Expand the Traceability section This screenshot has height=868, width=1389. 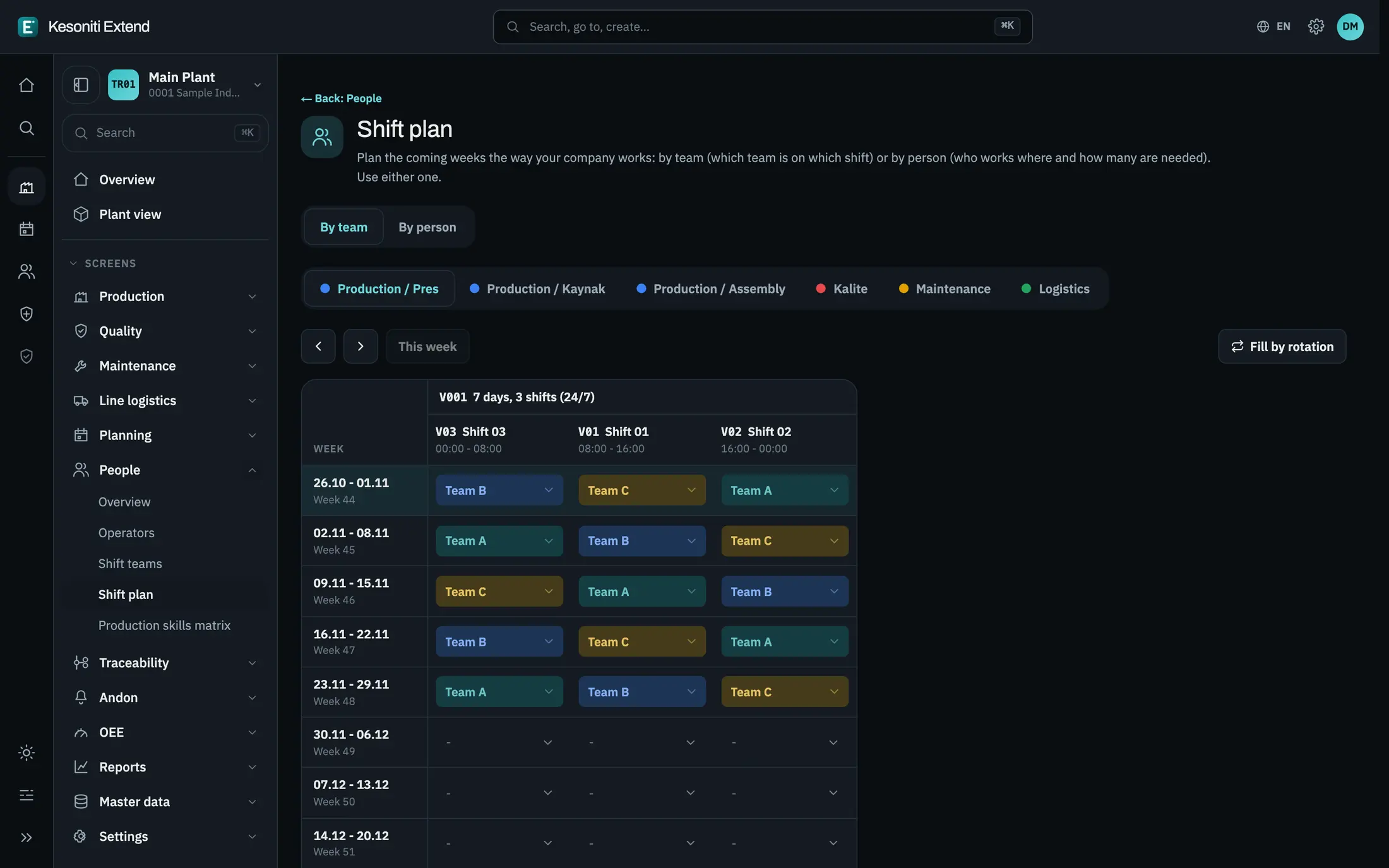pyautogui.click(x=165, y=662)
